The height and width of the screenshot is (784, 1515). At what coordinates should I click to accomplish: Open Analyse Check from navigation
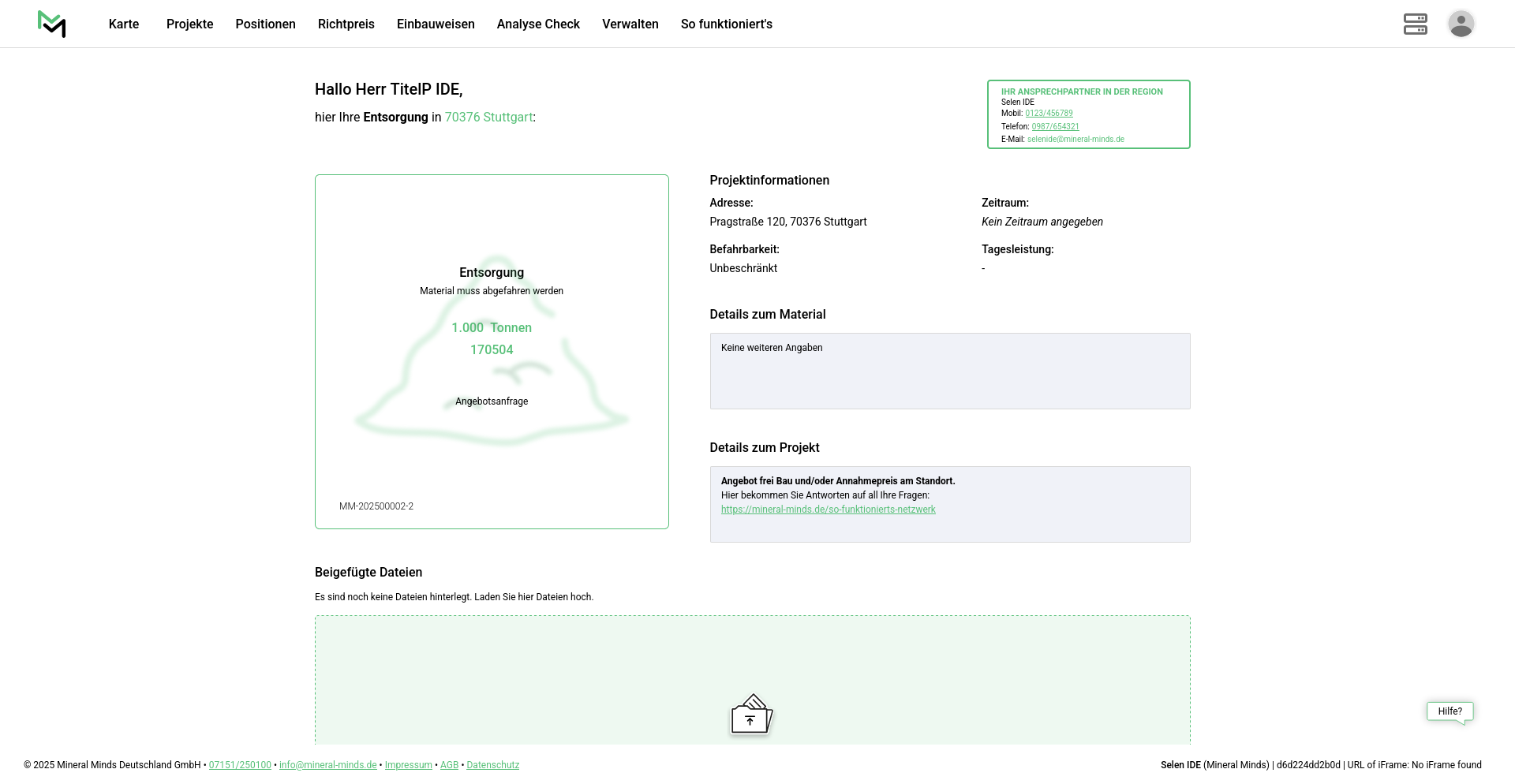click(538, 24)
